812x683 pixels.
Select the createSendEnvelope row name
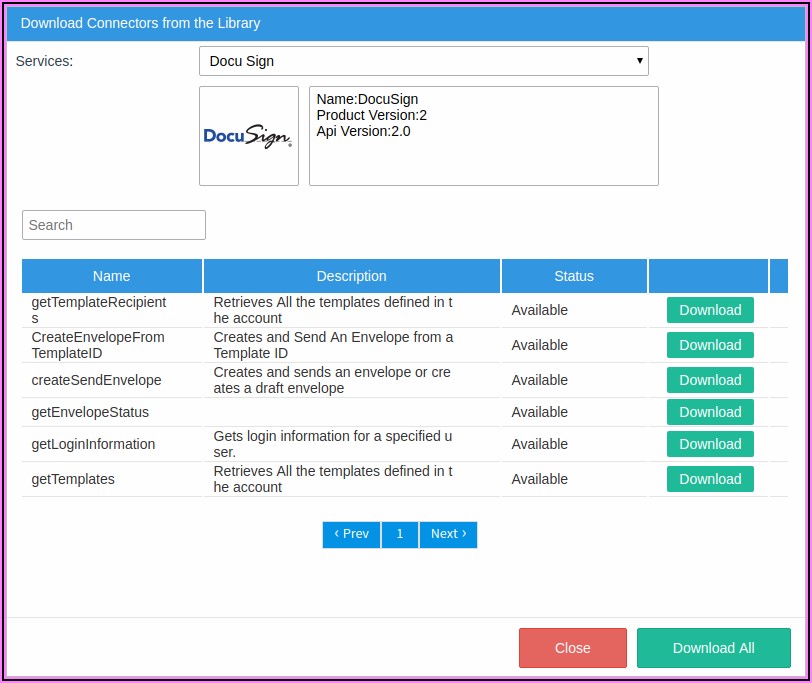coord(96,380)
